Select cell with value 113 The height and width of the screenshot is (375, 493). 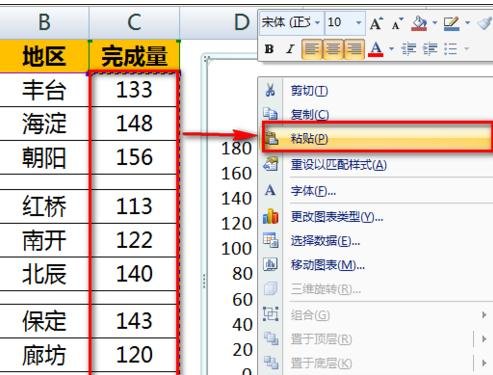tap(134, 206)
